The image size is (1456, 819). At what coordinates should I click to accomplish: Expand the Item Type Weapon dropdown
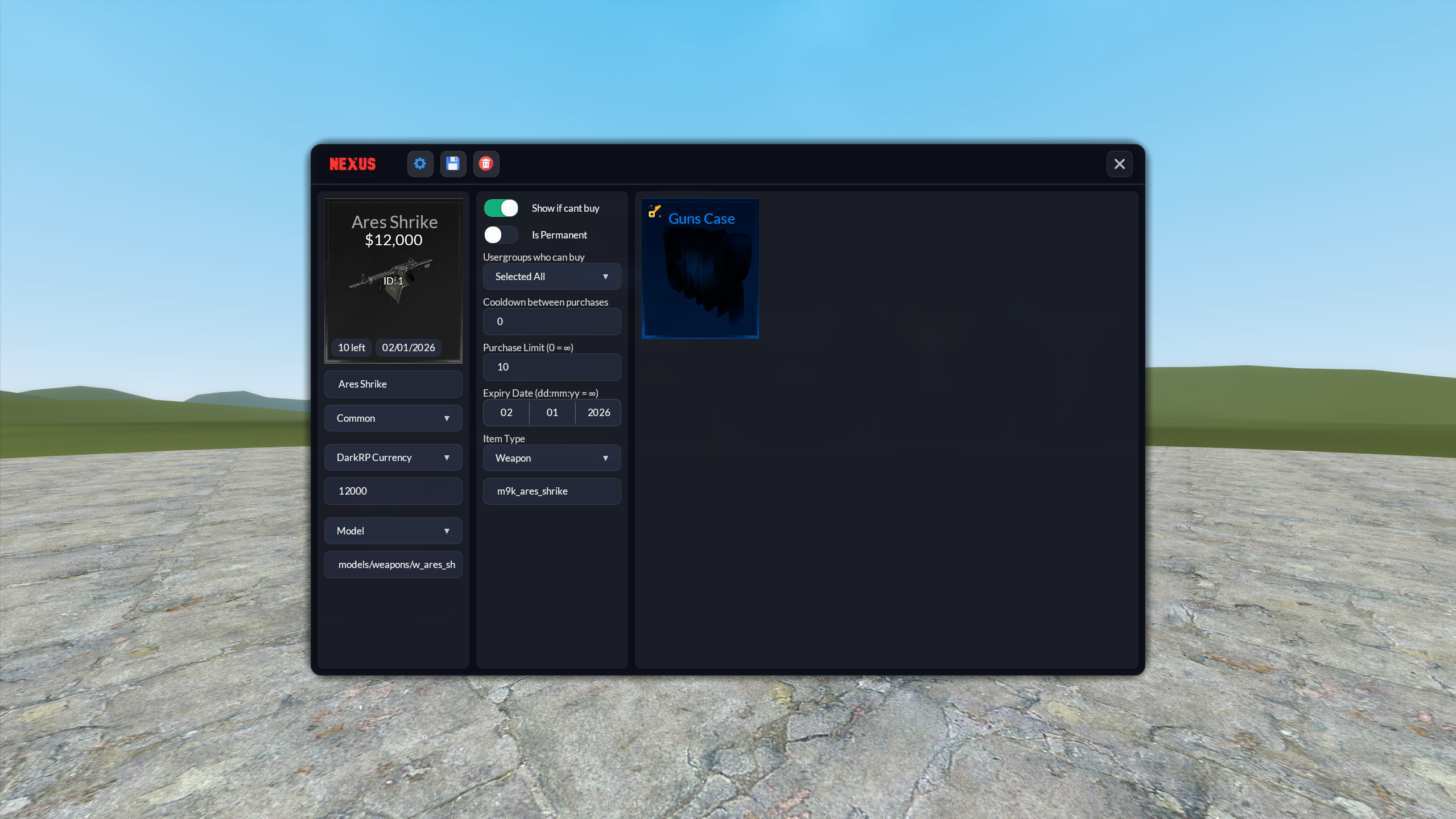tap(552, 458)
